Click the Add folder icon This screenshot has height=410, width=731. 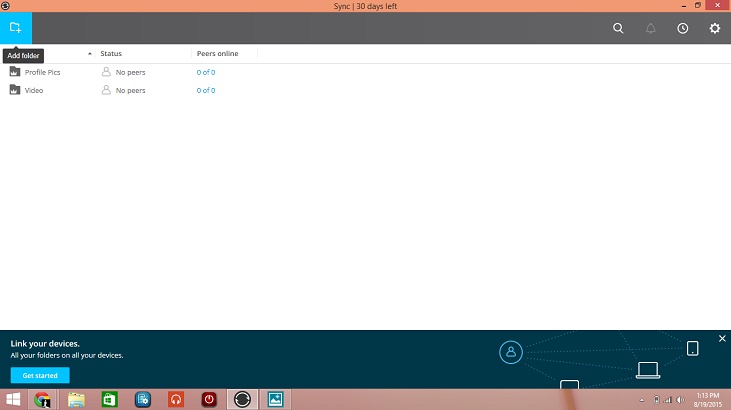click(15, 28)
